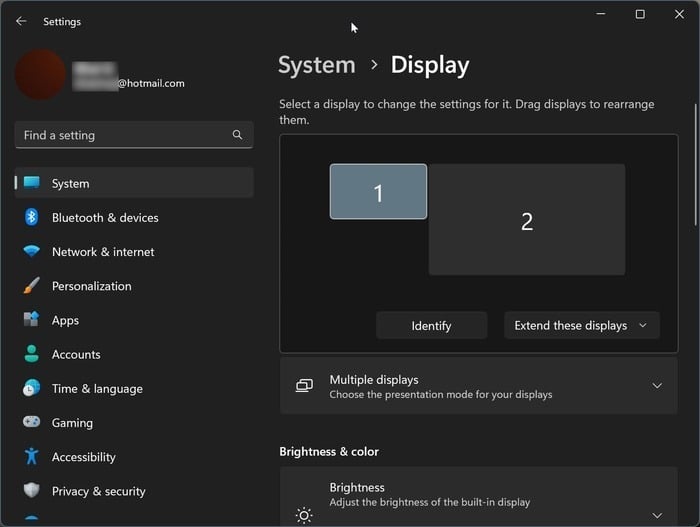Click the vertical scrollbar on the right

[x=696, y=165]
